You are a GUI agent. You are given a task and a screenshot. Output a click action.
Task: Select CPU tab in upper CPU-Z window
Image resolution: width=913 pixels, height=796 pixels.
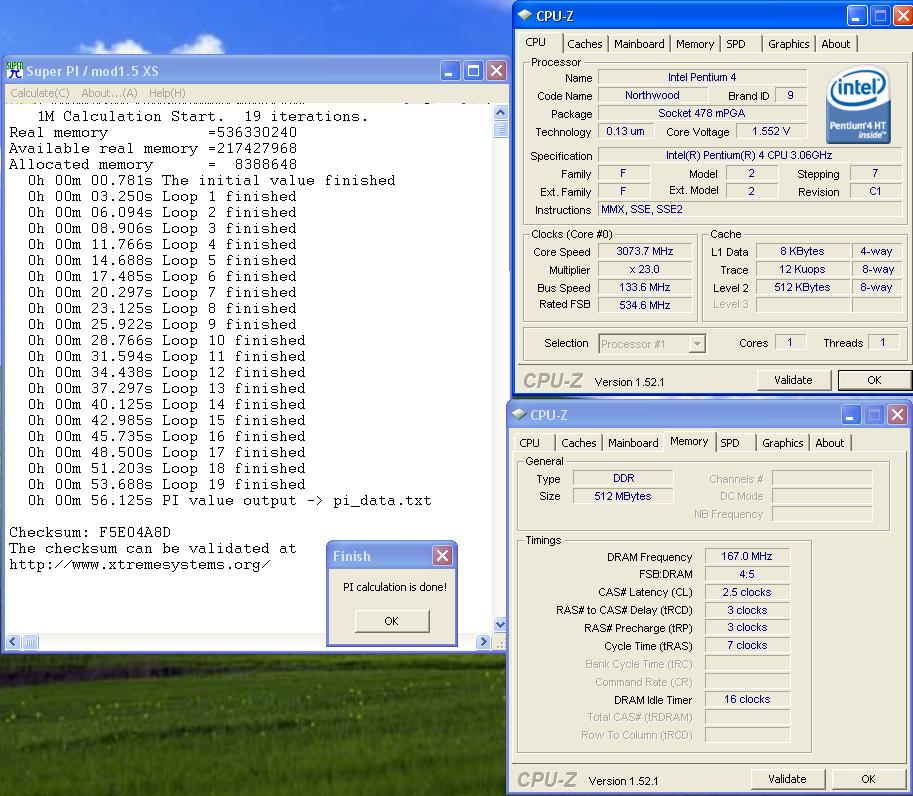pos(536,42)
